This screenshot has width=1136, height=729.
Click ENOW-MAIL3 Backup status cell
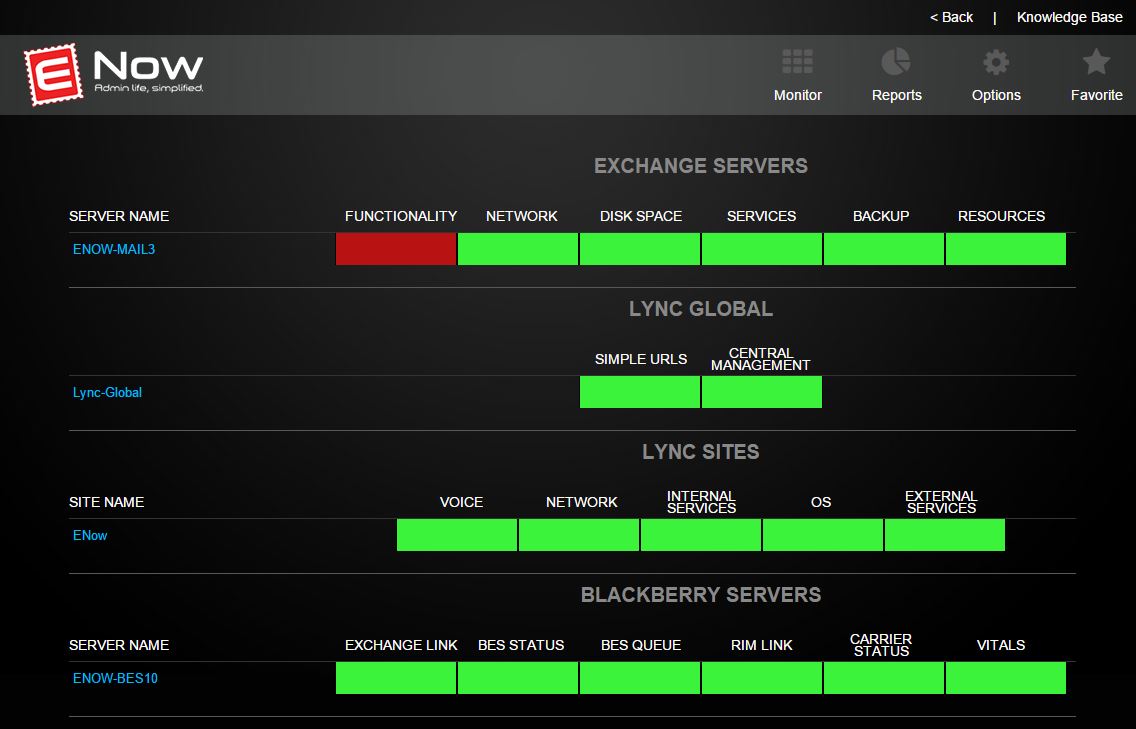pyautogui.click(x=884, y=249)
